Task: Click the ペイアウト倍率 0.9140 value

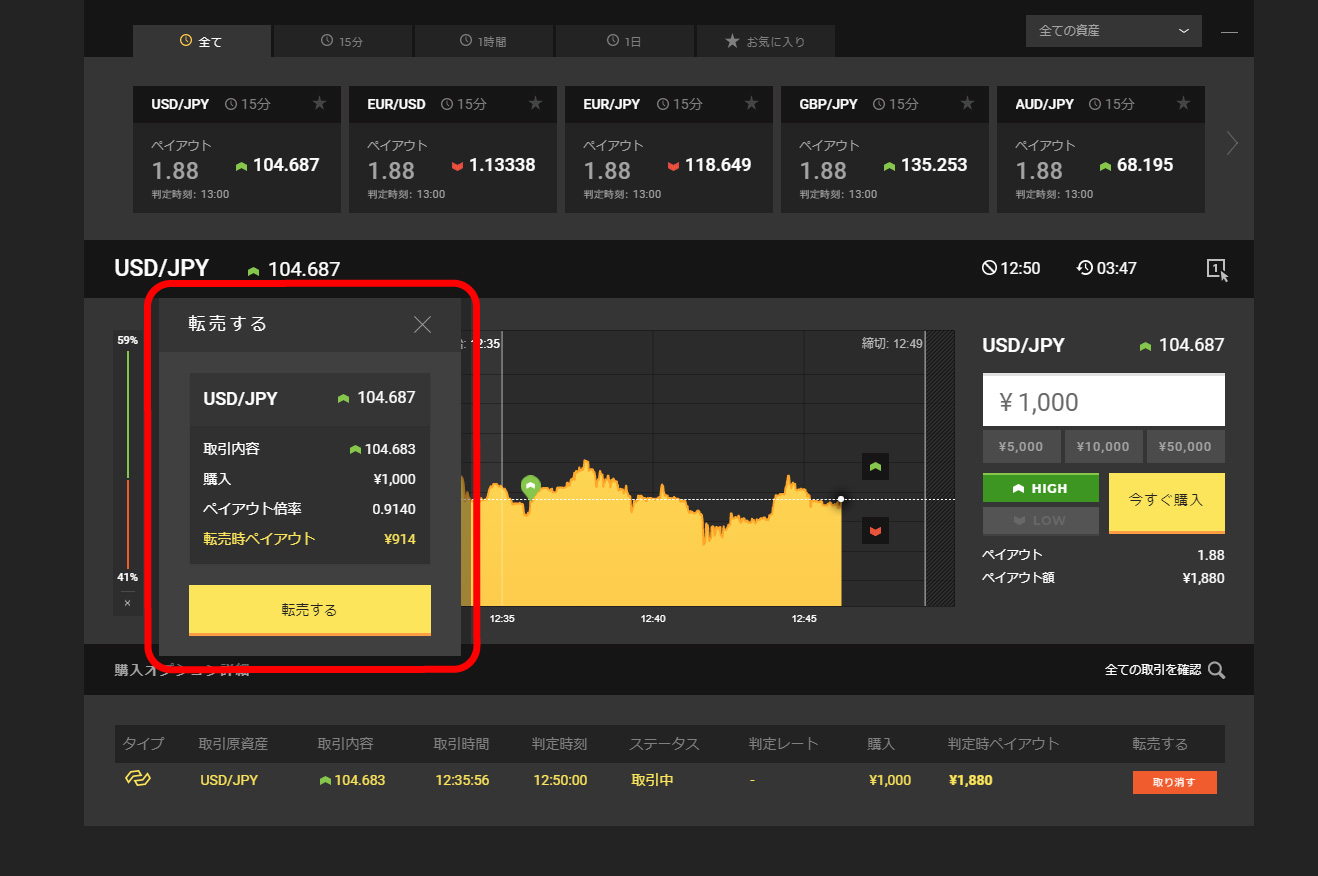Action: point(394,509)
